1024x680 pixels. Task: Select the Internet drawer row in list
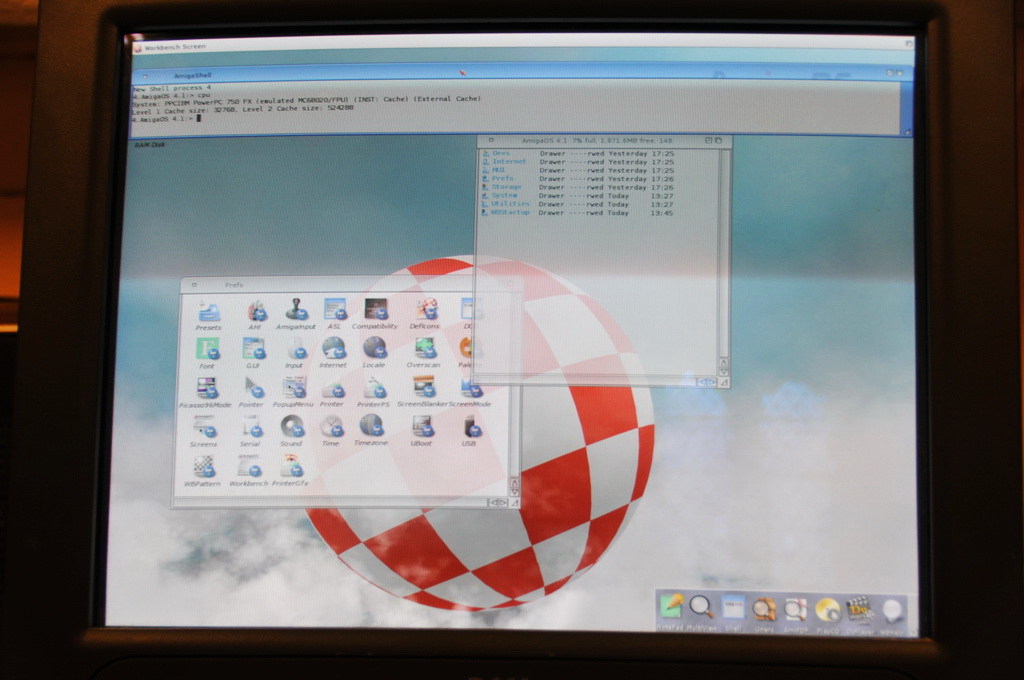coord(577,162)
